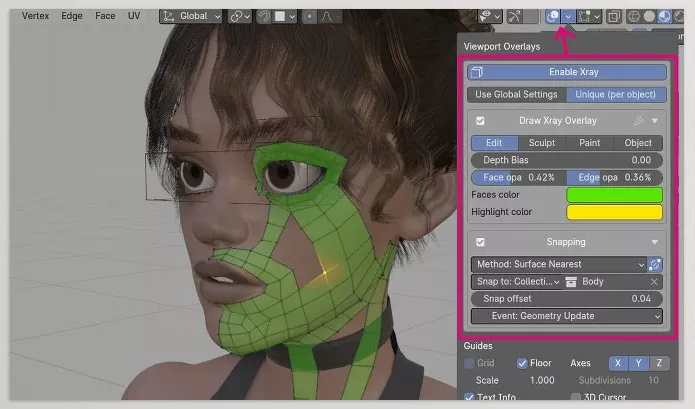
Task: Click the mesh edit mode overlay icon
Action: pos(585,16)
